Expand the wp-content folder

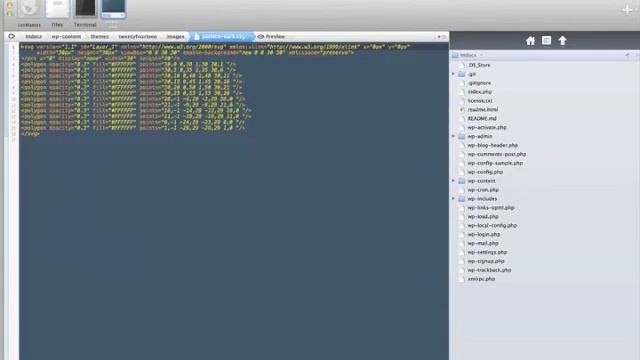coord(453,181)
